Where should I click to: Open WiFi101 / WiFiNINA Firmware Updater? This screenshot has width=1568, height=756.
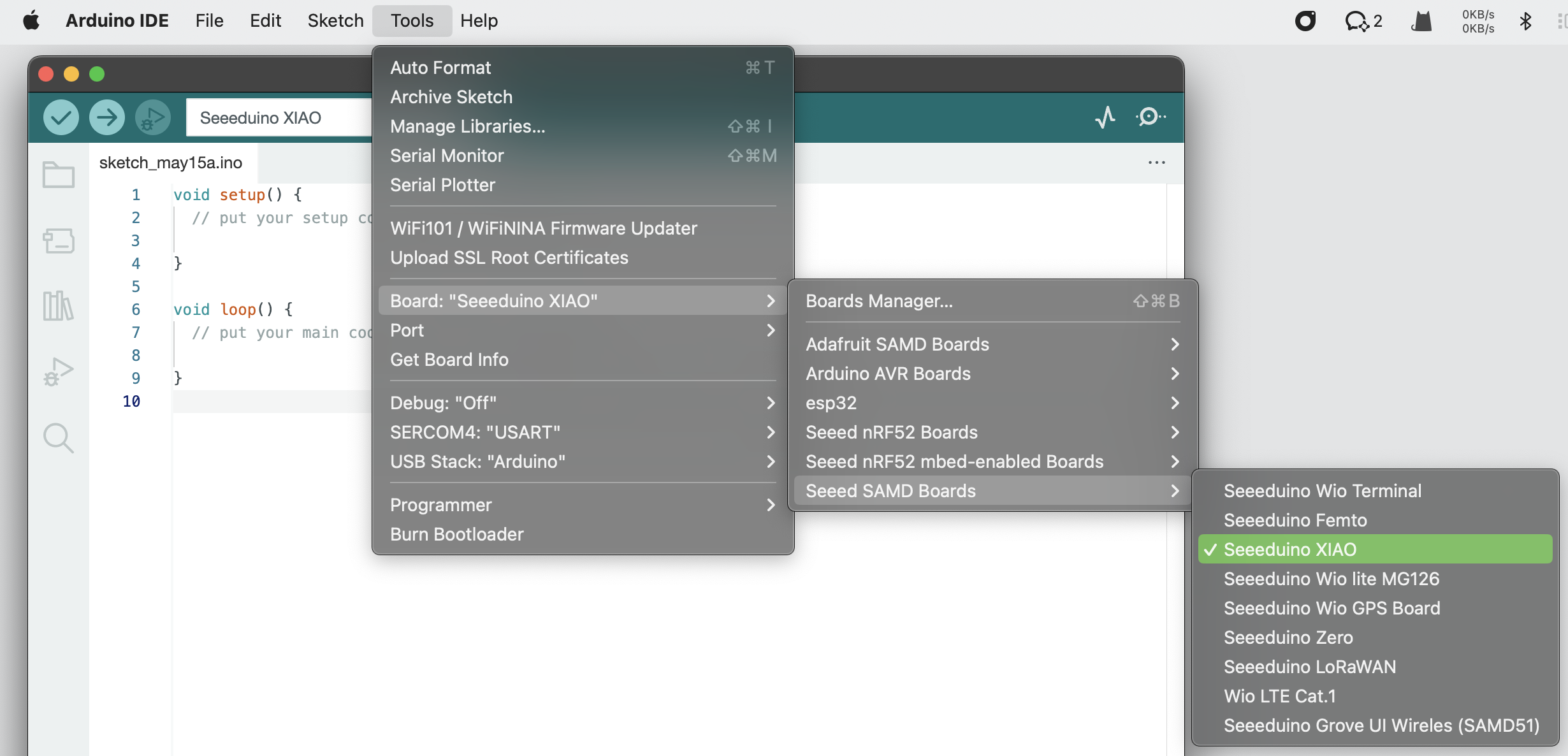pyautogui.click(x=583, y=228)
